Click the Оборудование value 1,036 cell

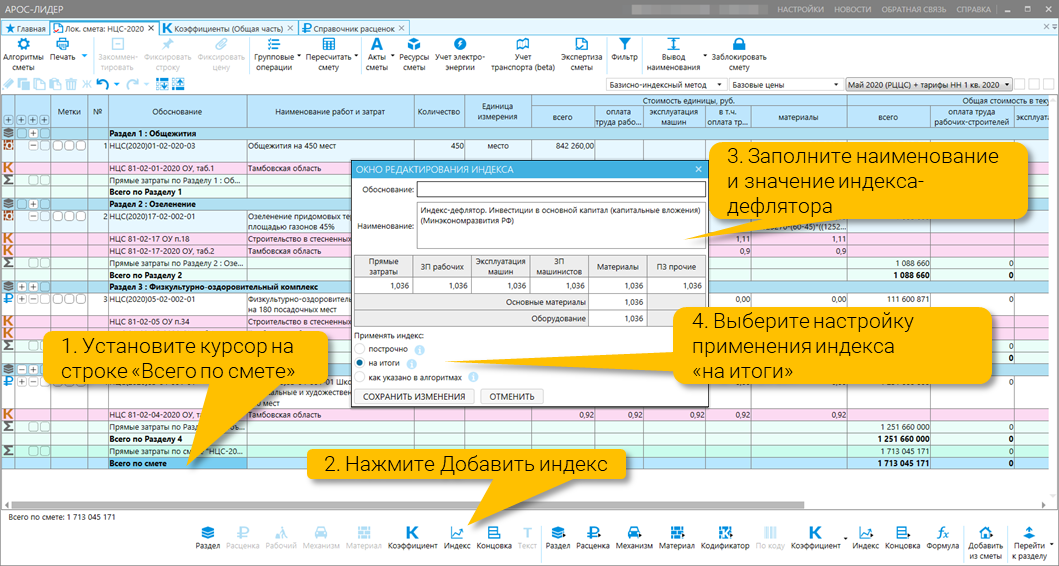pos(617,319)
